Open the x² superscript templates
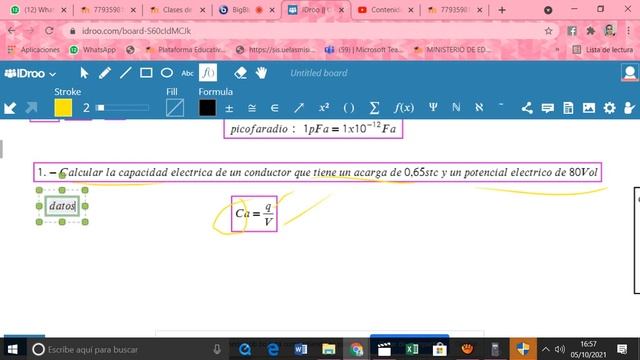640x360 pixels. coord(324,107)
